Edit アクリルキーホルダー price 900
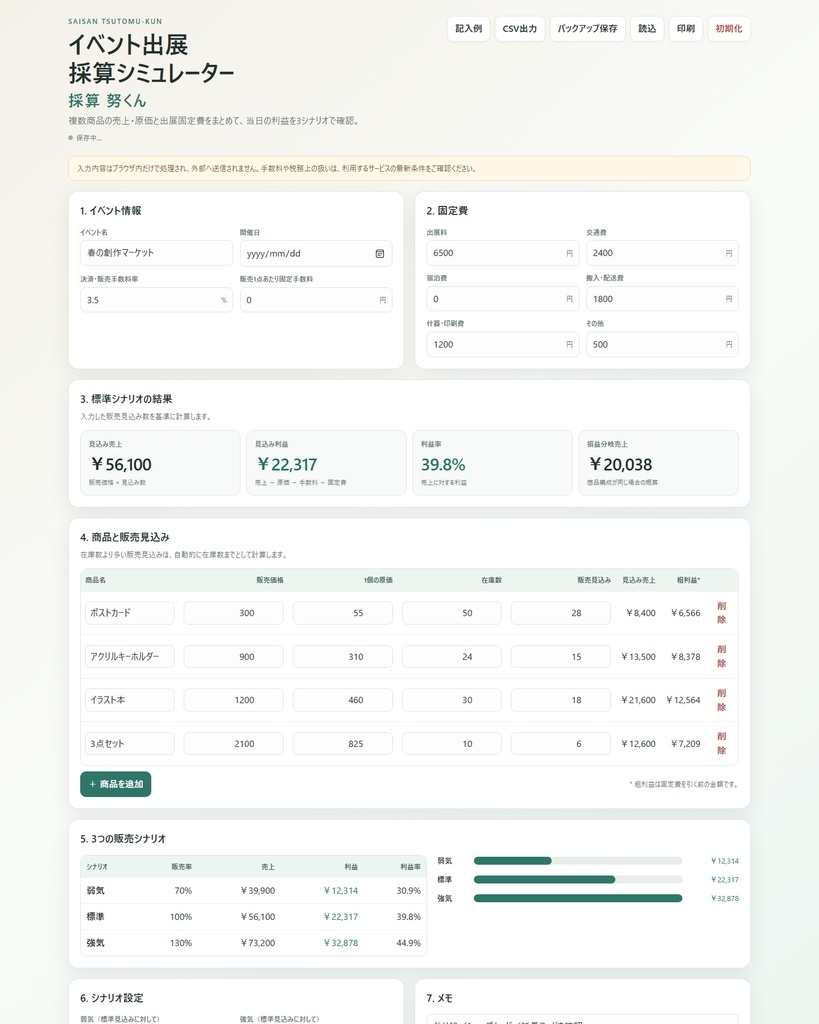819x1024 pixels. pyautogui.click(x=234, y=656)
